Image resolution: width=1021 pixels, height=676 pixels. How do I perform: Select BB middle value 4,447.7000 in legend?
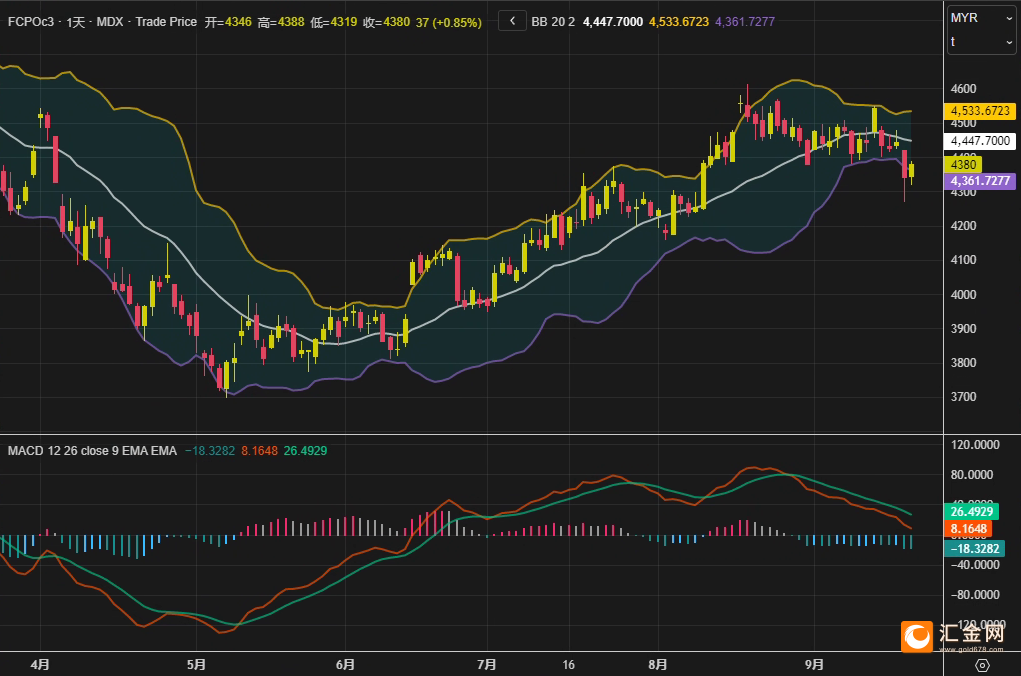tap(613, 21)
